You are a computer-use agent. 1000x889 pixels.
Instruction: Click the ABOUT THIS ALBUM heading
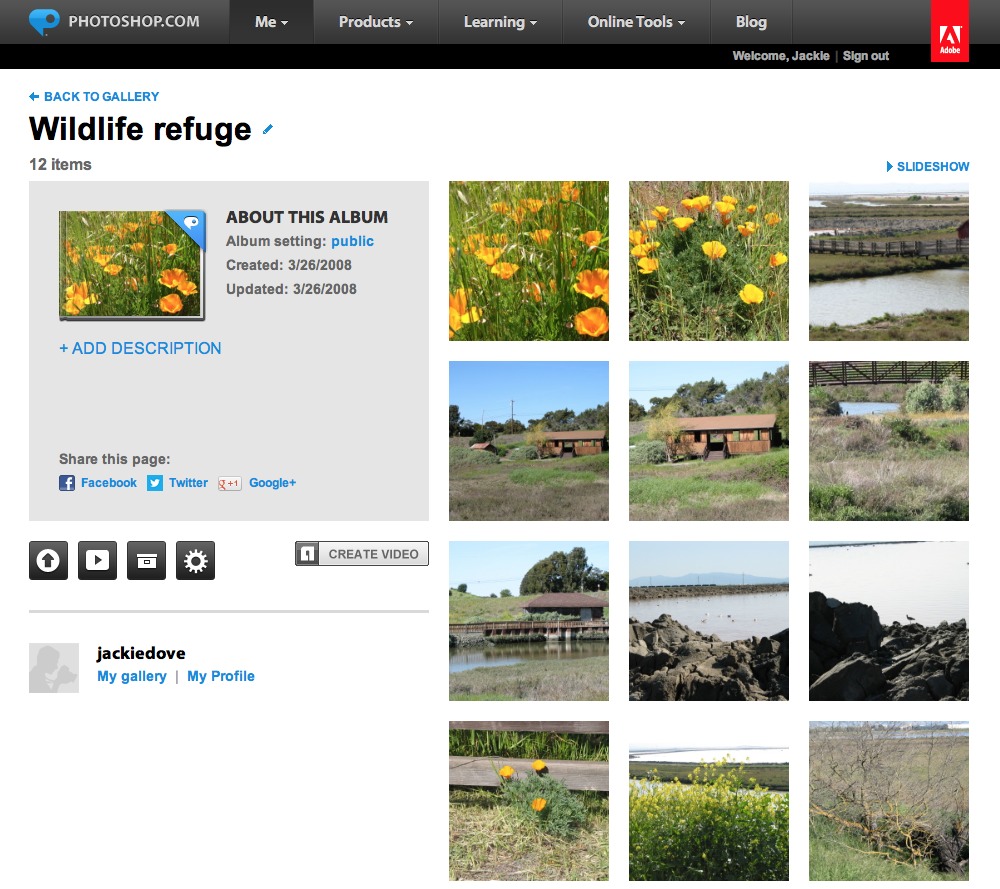point(307,217)
